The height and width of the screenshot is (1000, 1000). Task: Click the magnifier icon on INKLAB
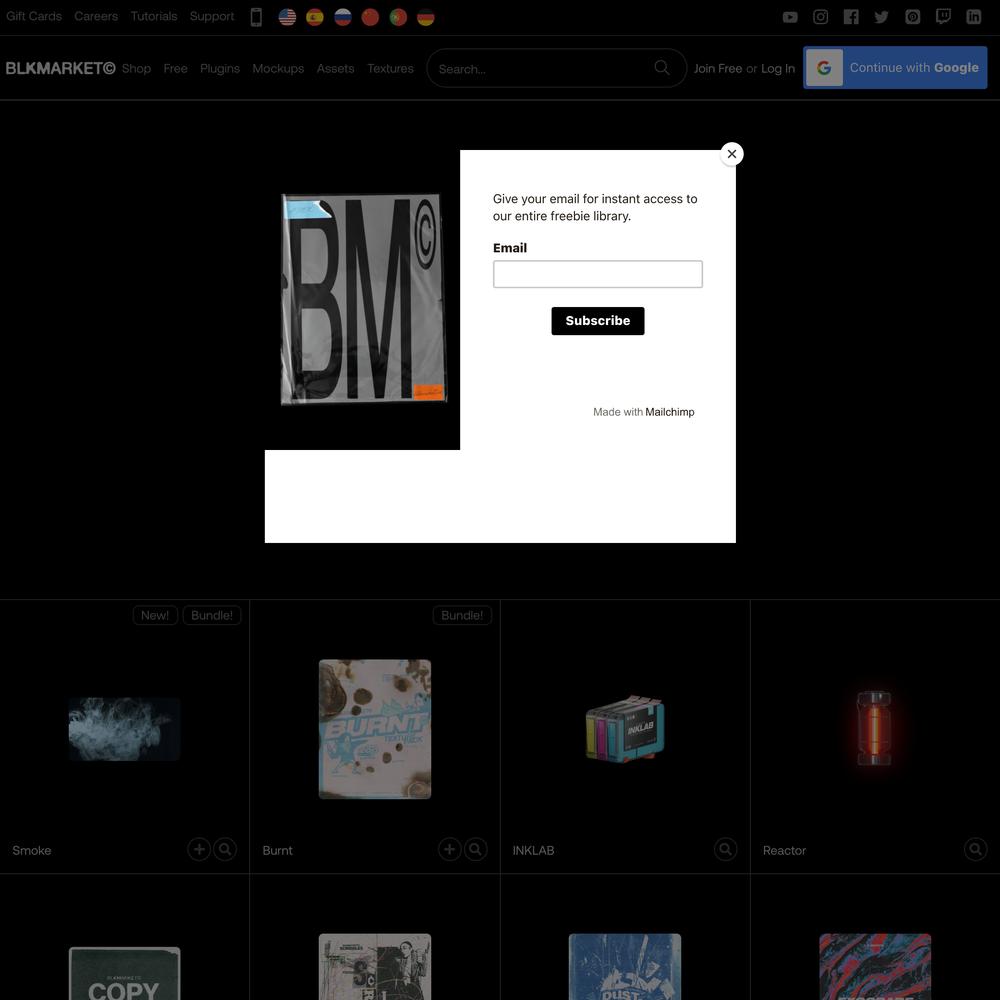coord(725,849)
